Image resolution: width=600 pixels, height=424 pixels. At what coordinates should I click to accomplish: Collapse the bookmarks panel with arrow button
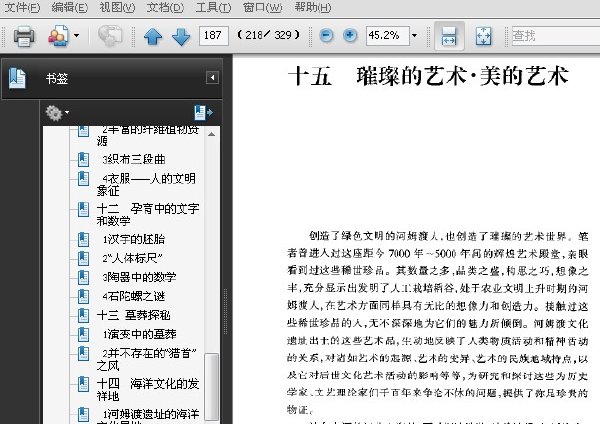tap(212, 78)
